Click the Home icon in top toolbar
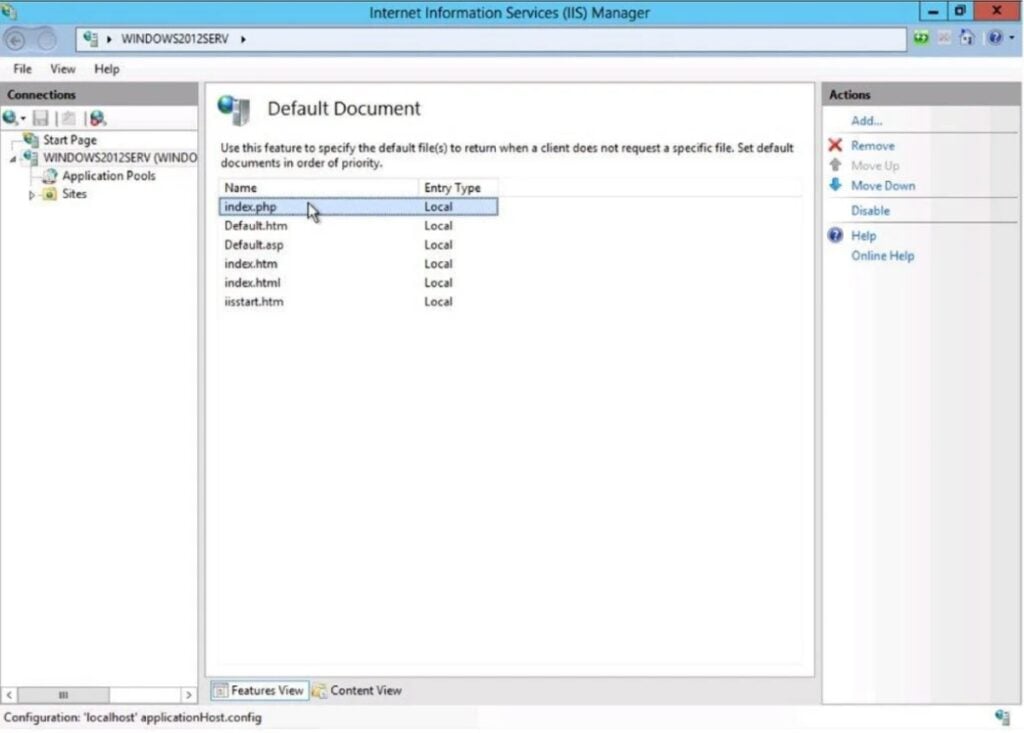The width and height of the screenshot is (1024, 733). click(x=967, y=39)
